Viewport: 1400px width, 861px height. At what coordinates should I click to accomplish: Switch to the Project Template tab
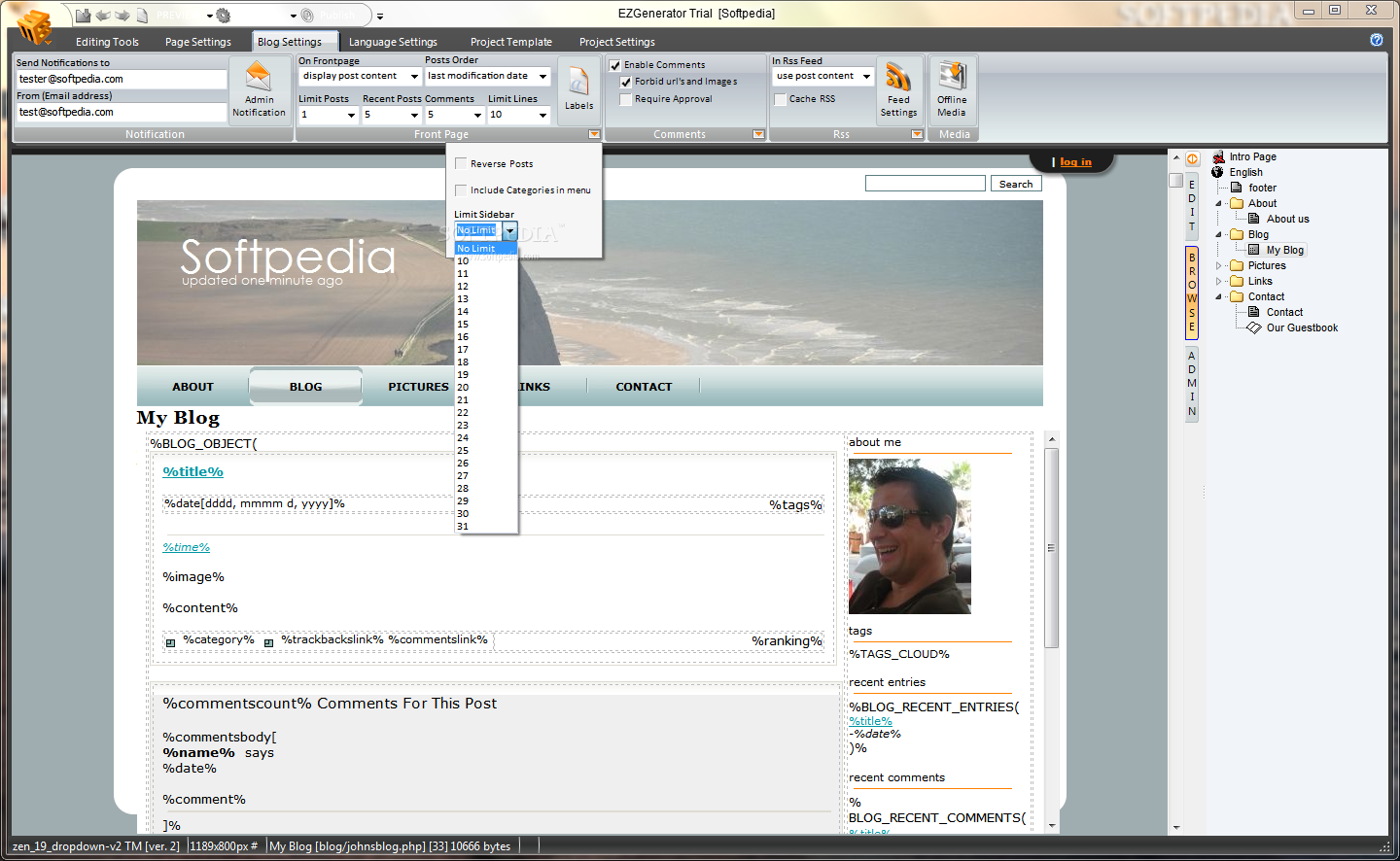click(511, 42)
